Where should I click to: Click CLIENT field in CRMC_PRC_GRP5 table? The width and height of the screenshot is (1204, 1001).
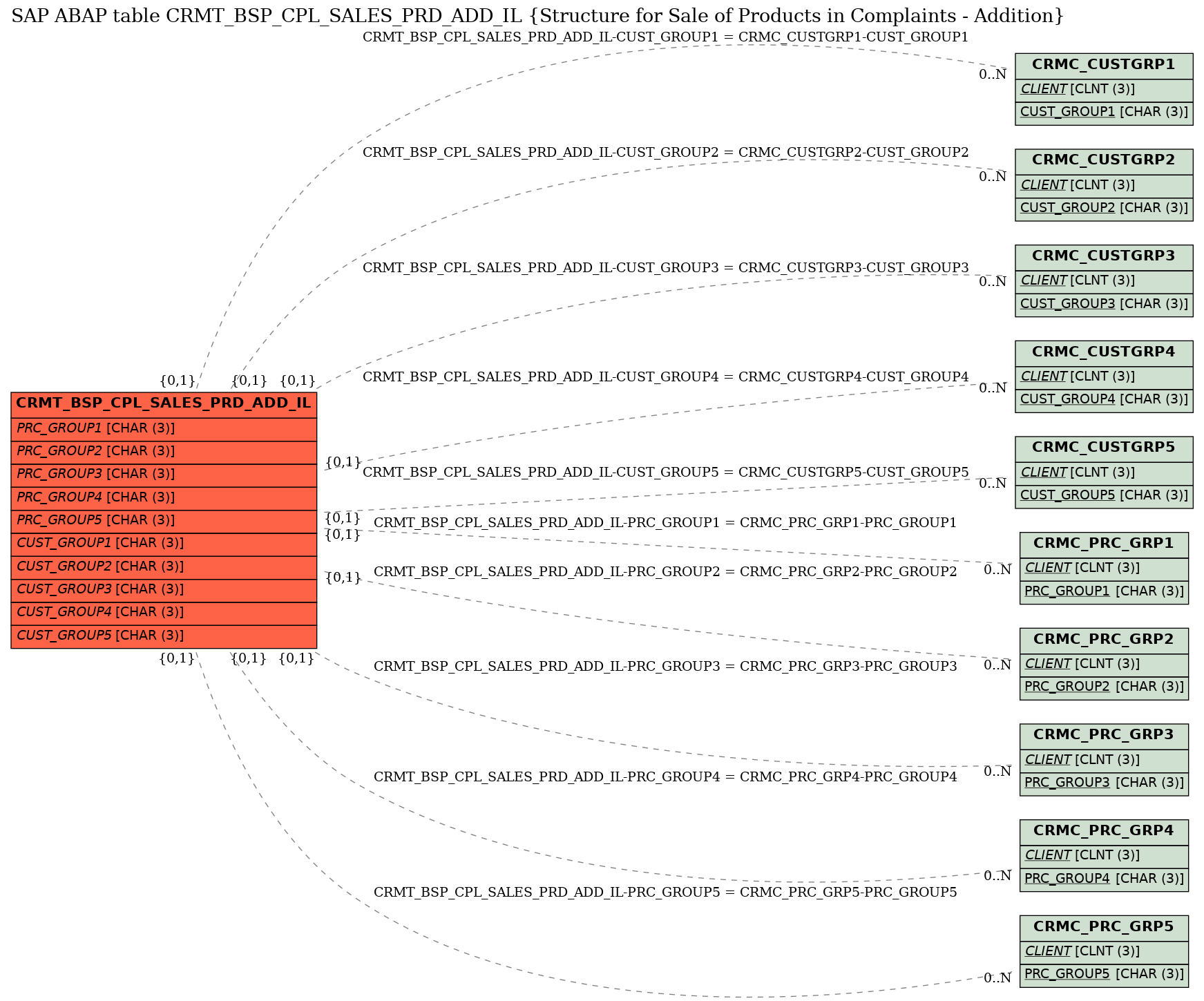[1104, 952]
